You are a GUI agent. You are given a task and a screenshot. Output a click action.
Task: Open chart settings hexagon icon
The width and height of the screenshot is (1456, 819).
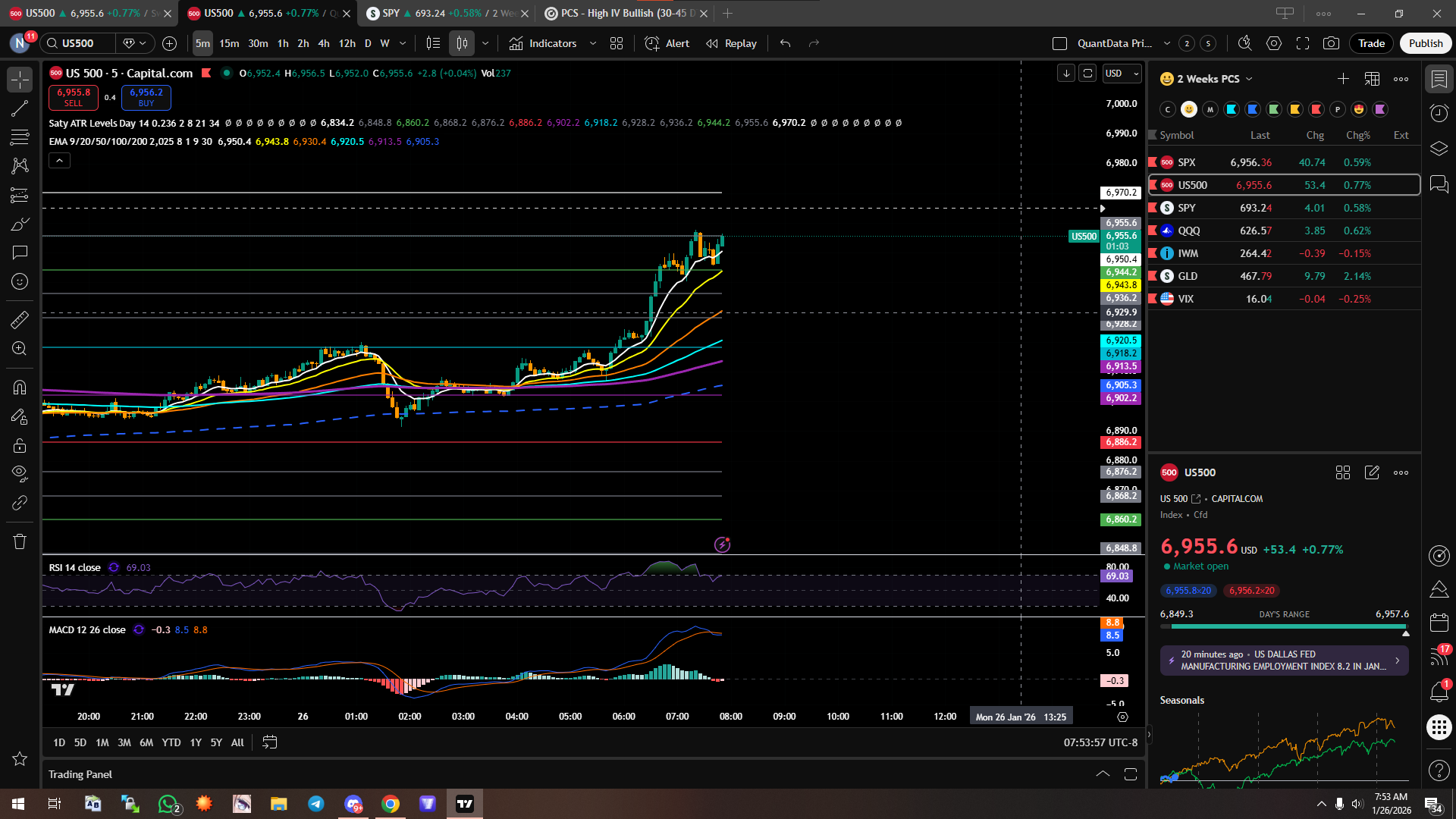[1274, 43]
